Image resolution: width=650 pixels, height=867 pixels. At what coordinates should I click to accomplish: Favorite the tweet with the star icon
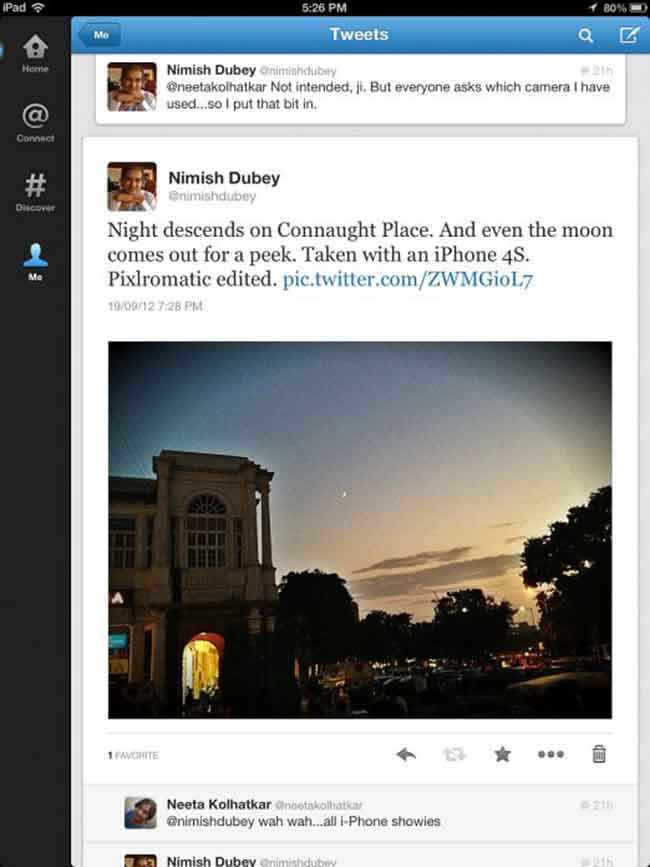502,754
